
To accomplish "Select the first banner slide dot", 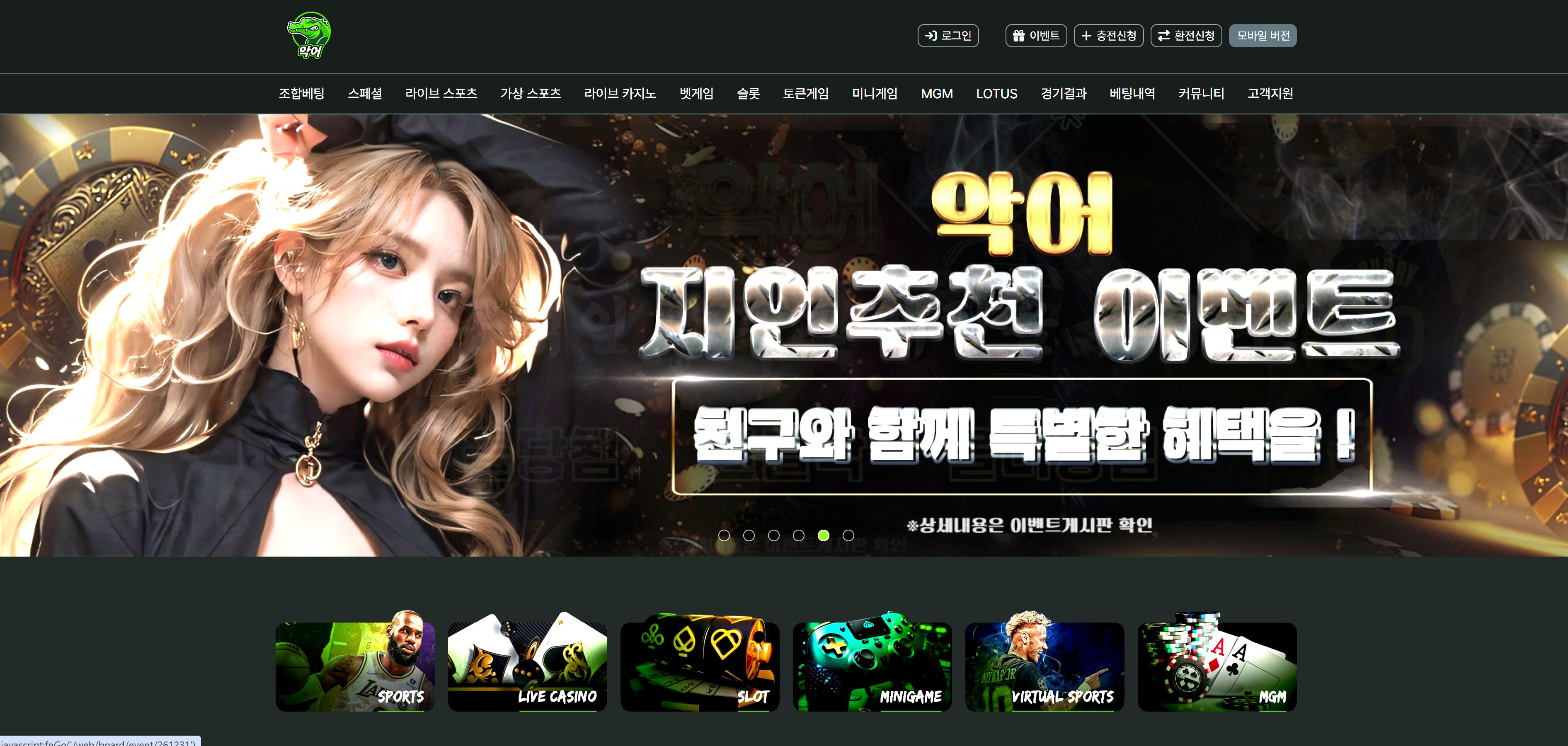I will 724,535.
